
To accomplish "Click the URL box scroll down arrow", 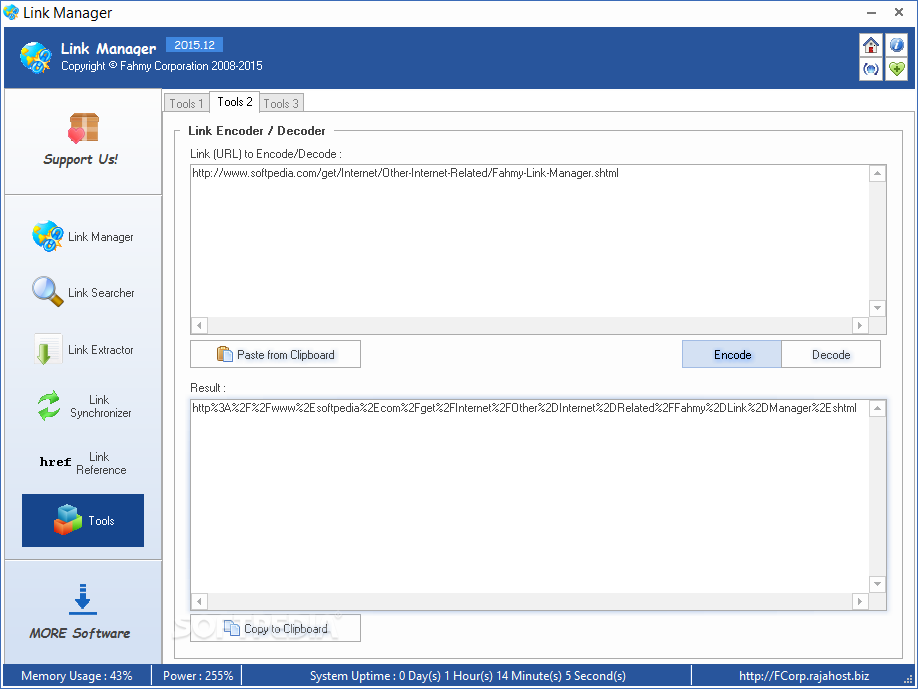I will click(877, 308).
